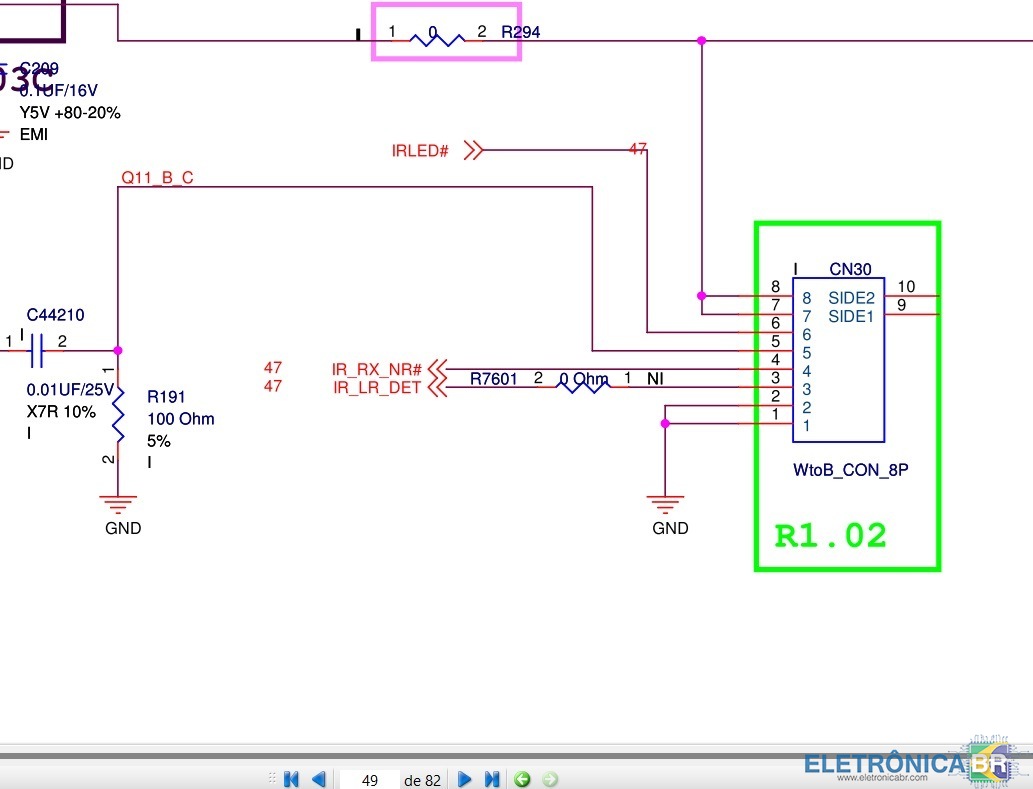Advance to the next page
Viewport: 1033px width, 789px height.
coord(465,779)
